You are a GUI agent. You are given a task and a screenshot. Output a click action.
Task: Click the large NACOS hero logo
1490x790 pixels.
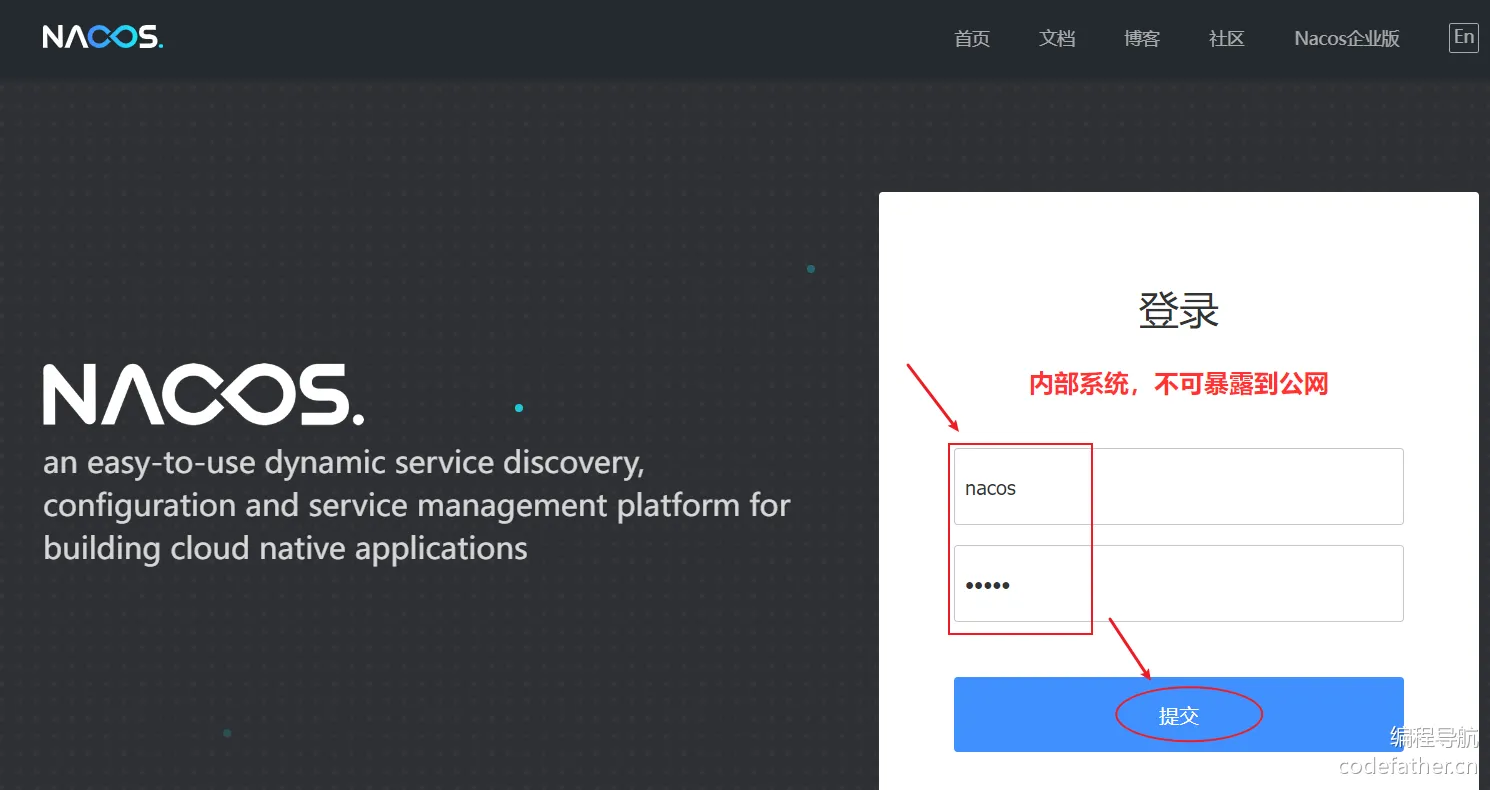pyautogui.click(x=204, y=395)
